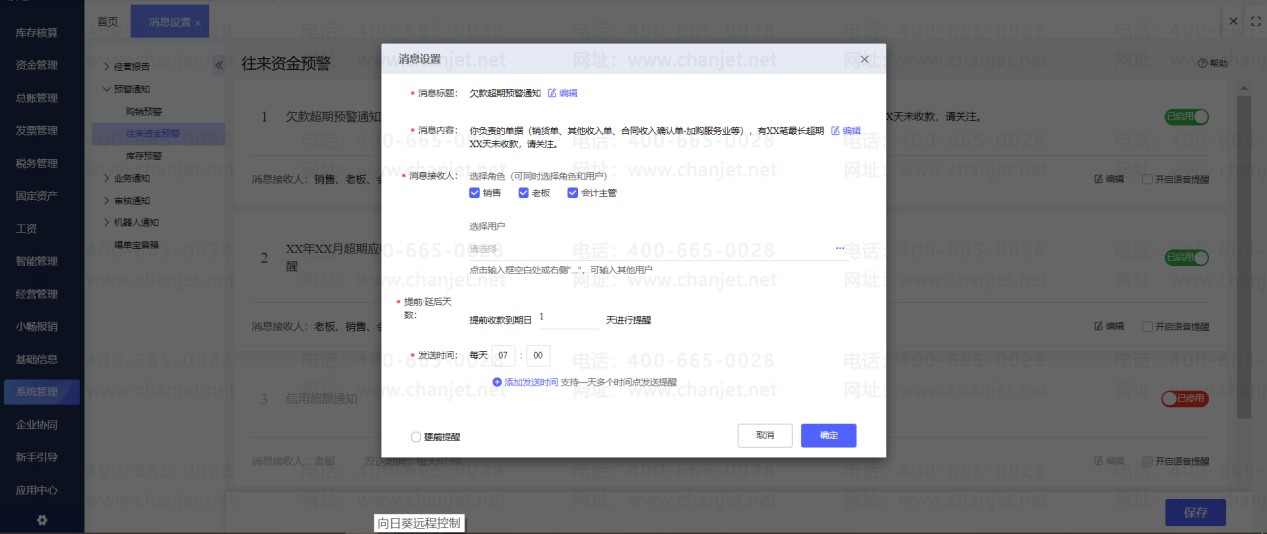Click the edit icon beside 消息内容 text
The width and height of the screenshot is (1267, 534).
(835, 131)
